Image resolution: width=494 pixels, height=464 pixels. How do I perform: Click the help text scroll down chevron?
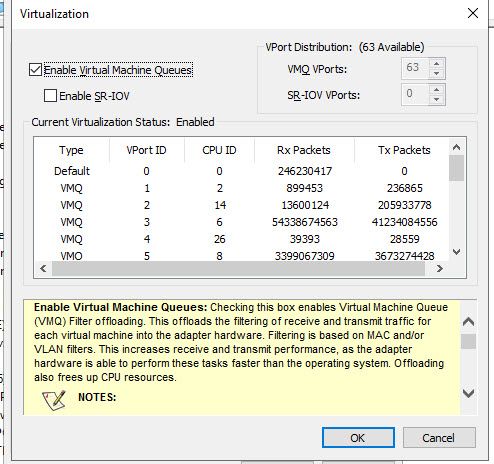pos(469,393)
